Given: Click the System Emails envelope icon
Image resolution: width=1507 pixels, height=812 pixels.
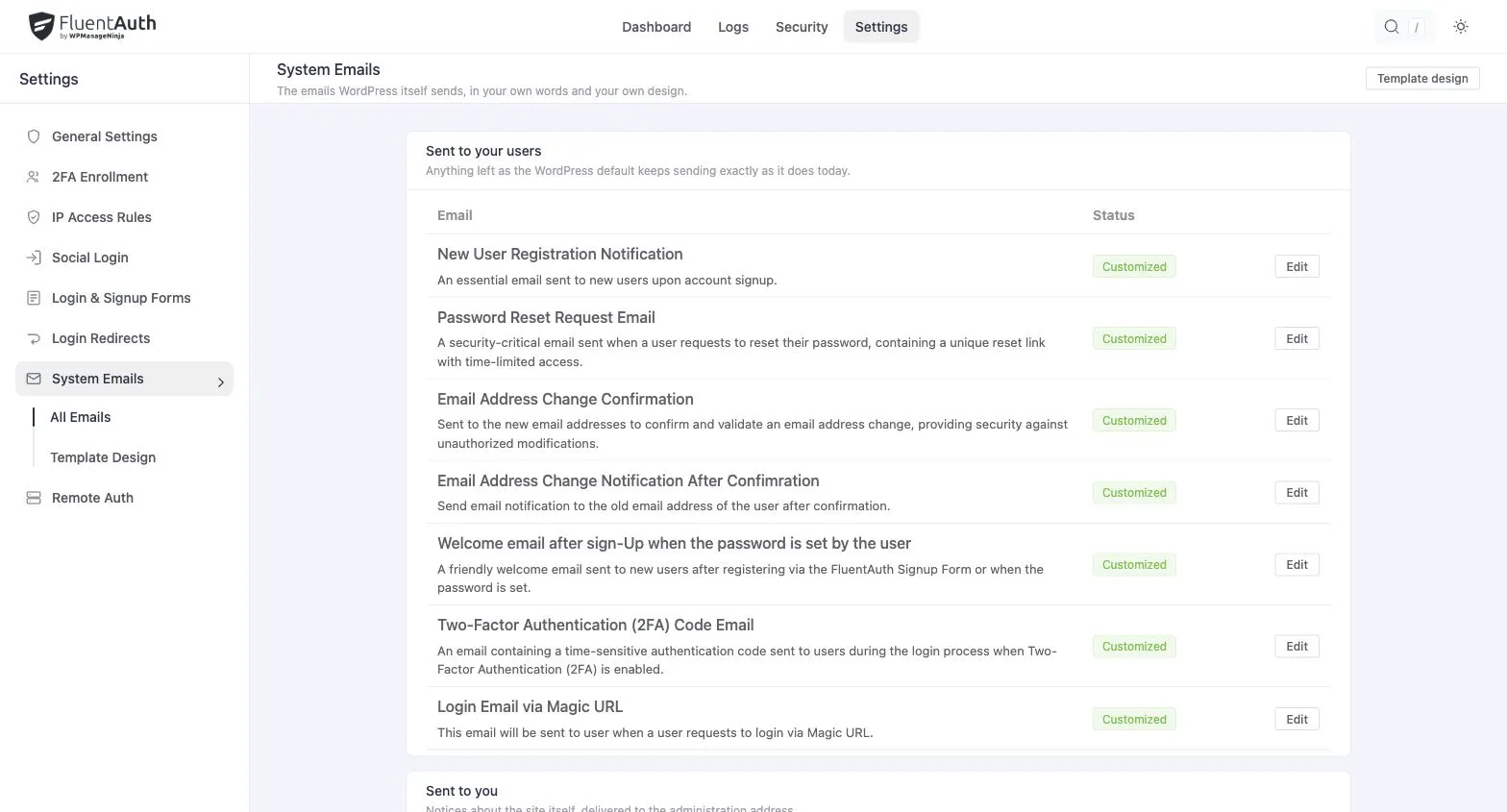Looking at the screenshot, I should [x=34, y=379].
